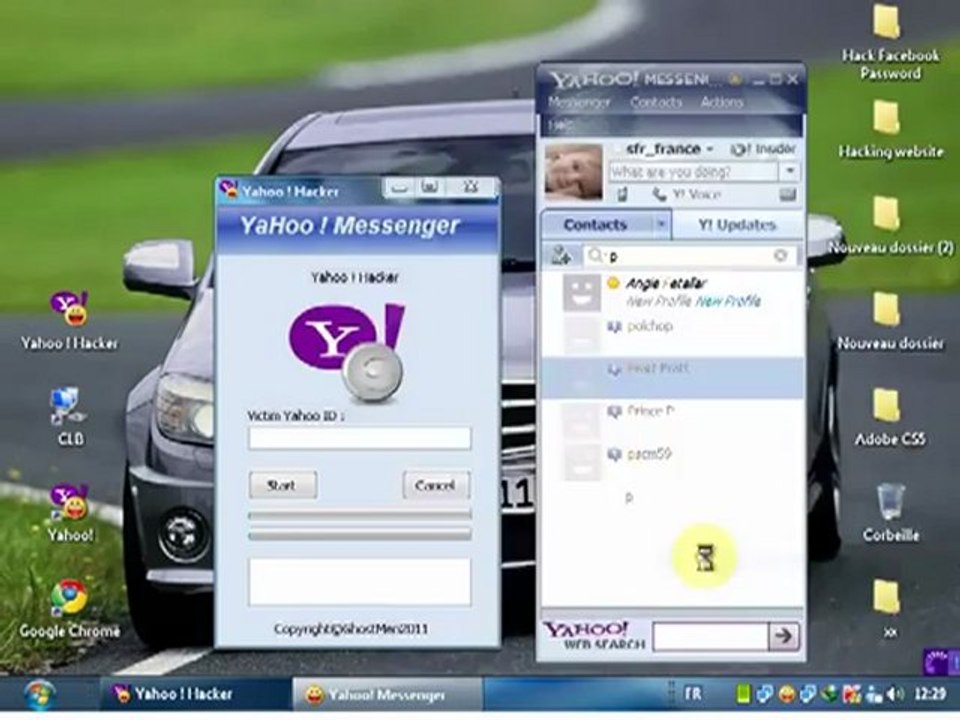Open Y! Insider in the Messenger window
This screenshot has height=720, width=960.
763,149
